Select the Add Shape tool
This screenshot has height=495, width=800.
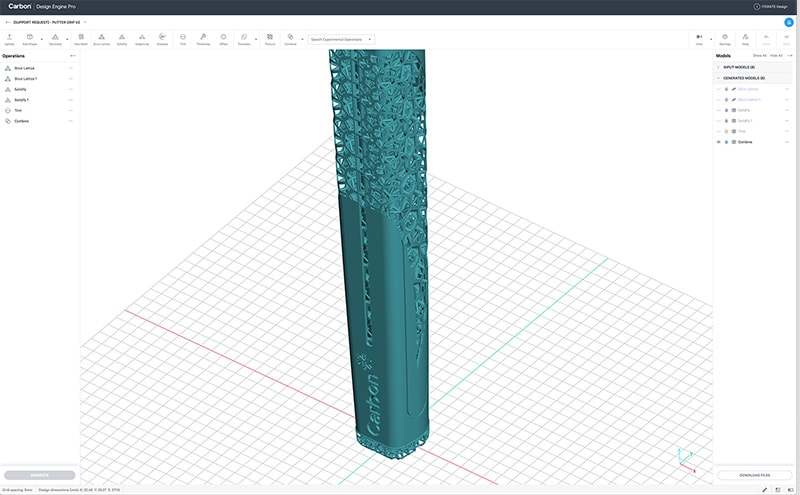pyautogui.click(x=30, y=39)
